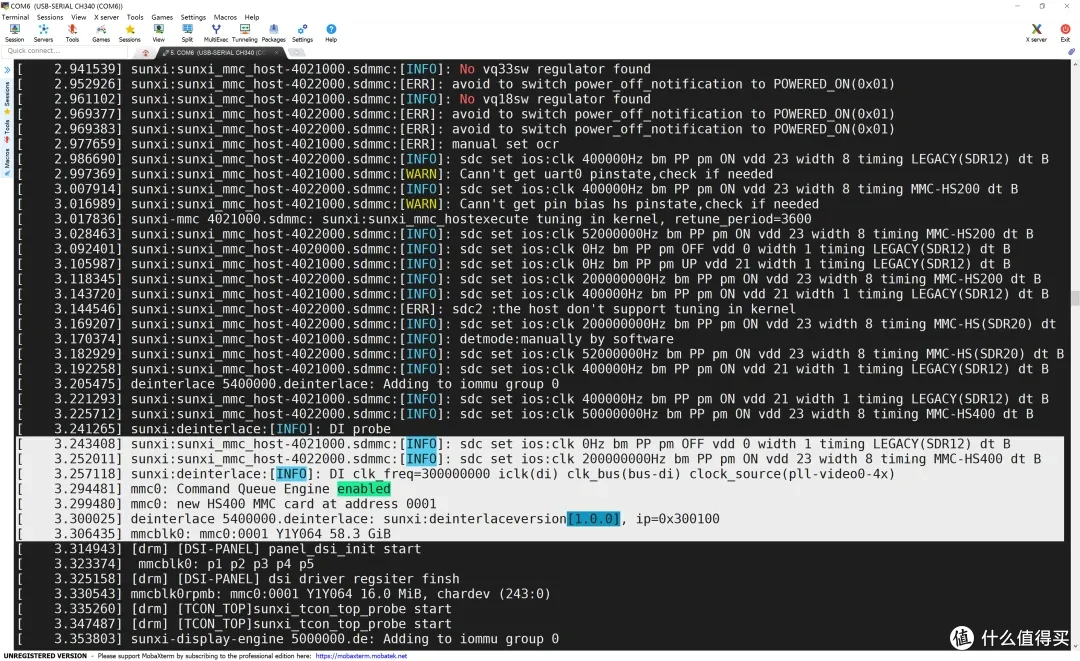Click the View toolbar icon

[158, 32]
